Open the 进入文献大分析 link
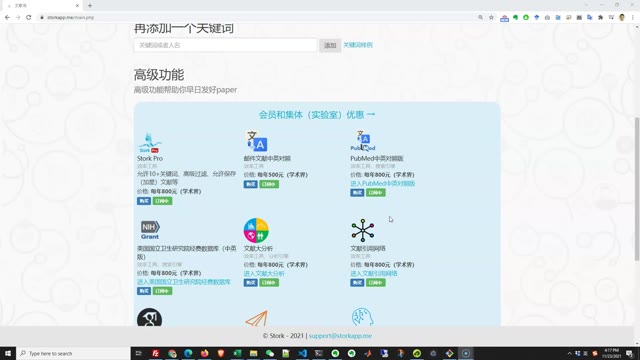Viewport: 640px width, 360px height. coord(264,273)
